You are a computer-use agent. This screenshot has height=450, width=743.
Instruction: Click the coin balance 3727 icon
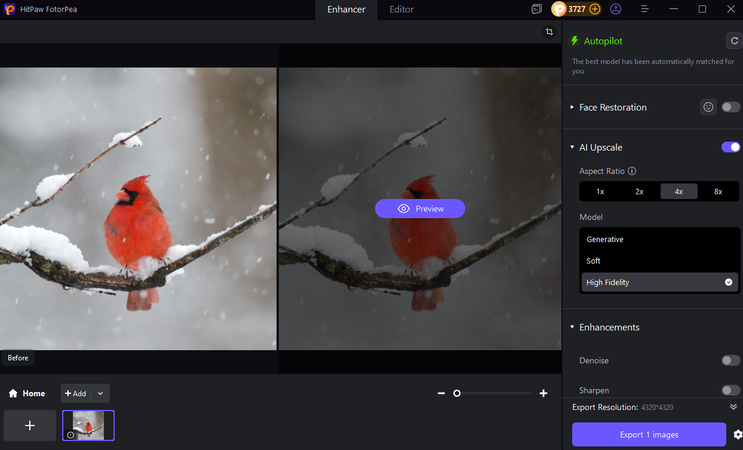tap(559, 9)
